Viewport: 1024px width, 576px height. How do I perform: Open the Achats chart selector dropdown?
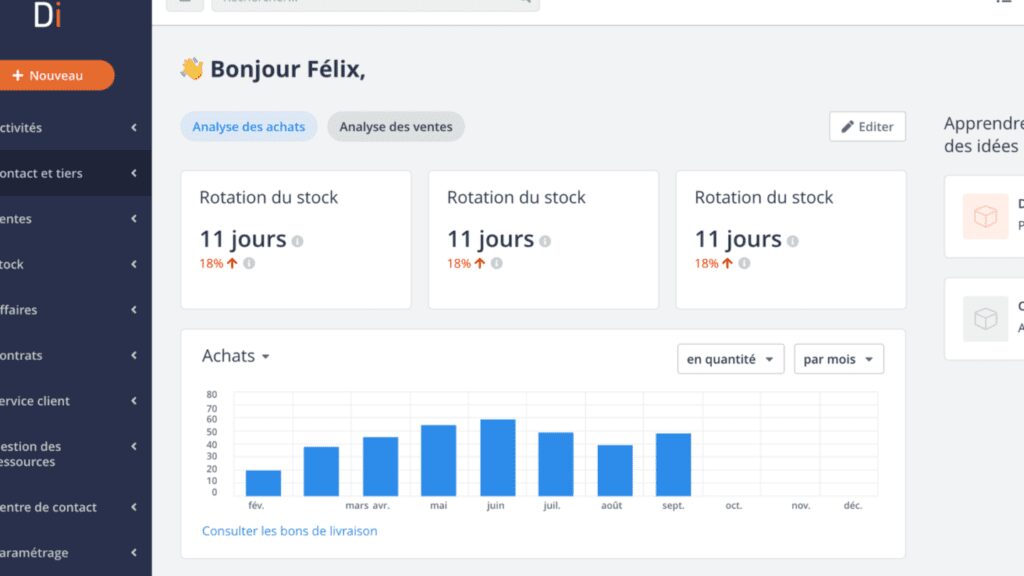click(x=236, y=355)
